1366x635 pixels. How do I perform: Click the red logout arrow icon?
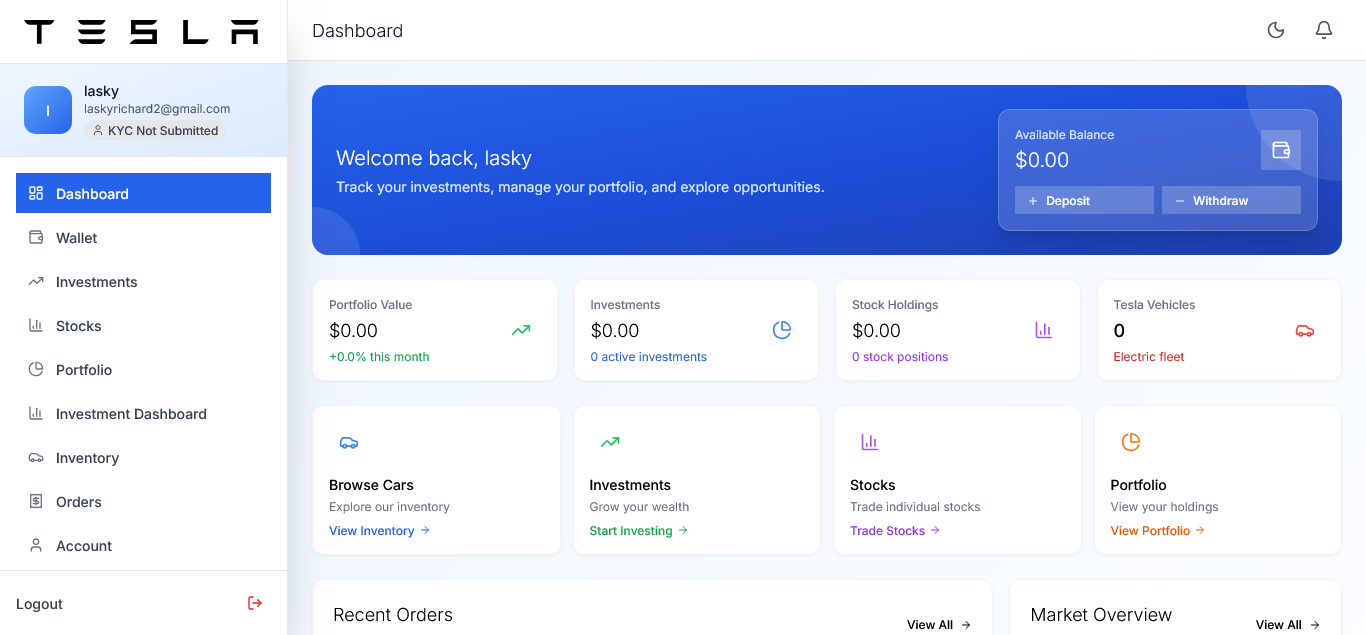[x=255, y=603]
